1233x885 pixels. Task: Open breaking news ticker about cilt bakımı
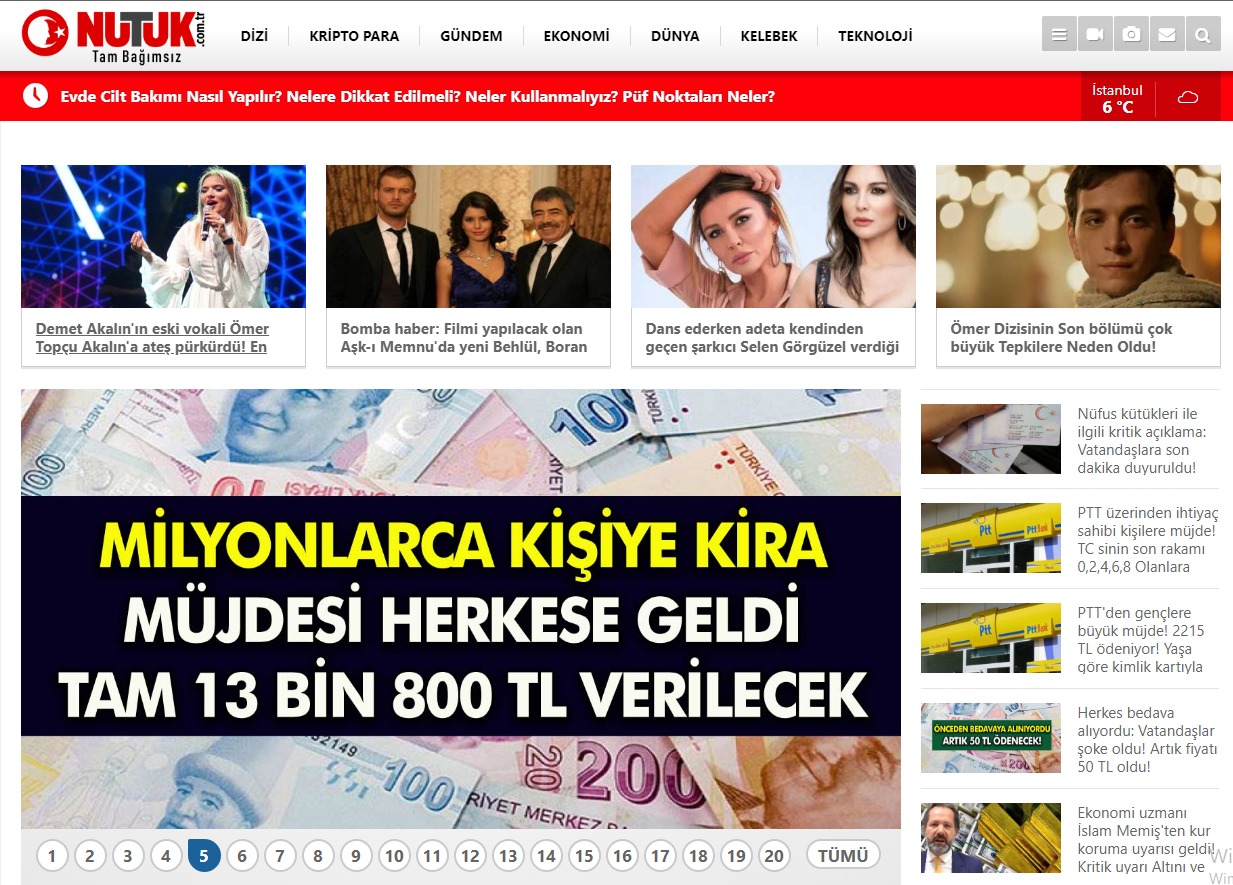417,97
